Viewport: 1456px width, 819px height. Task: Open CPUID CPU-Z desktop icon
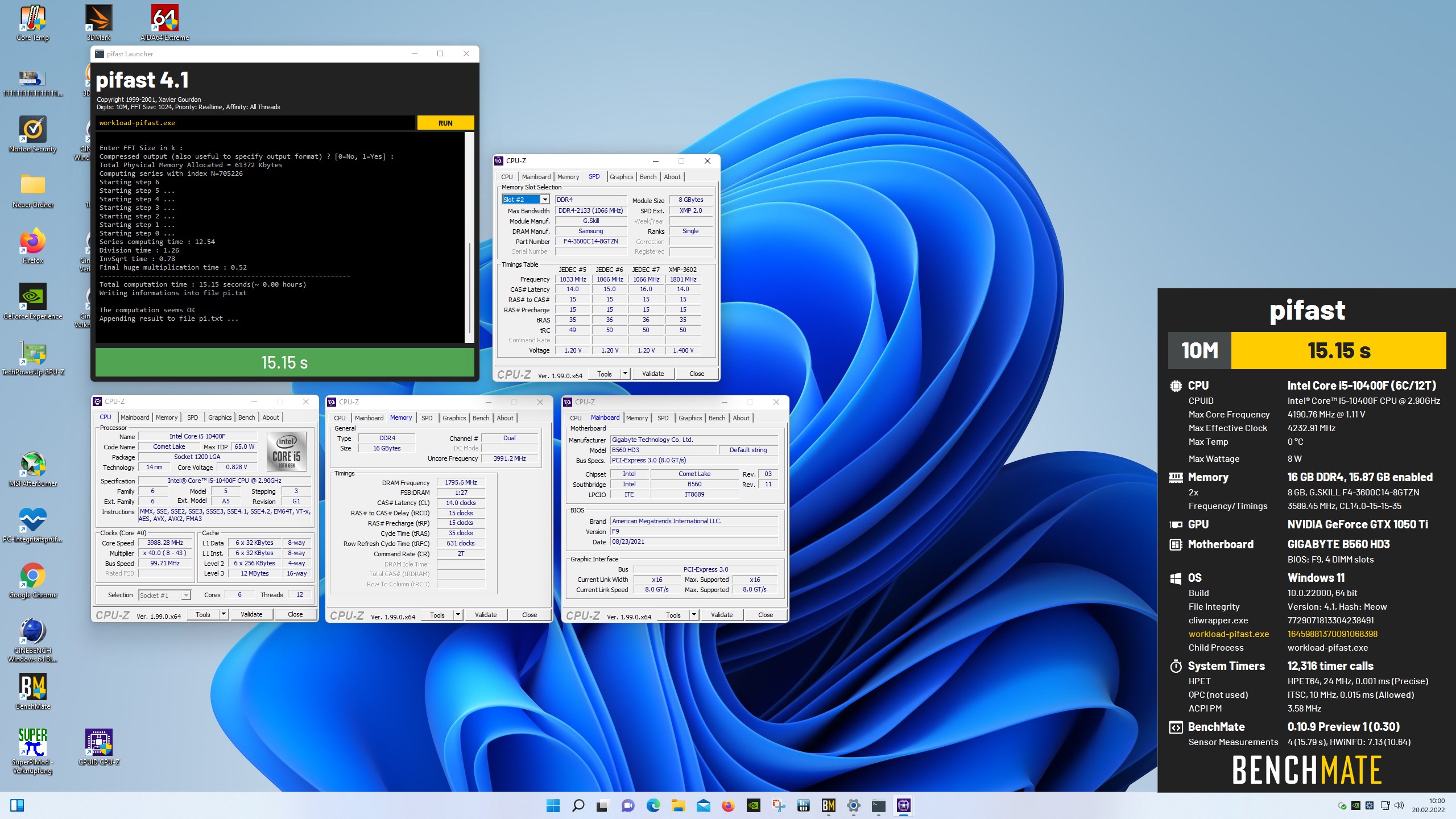pyautogui.click(x=99, y=747)
